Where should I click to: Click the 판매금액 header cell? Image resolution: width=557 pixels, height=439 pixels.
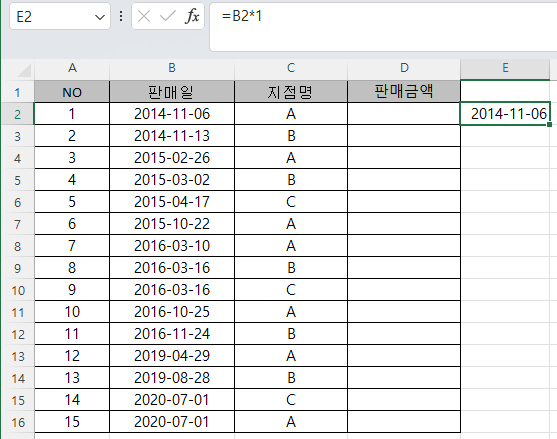404,92
